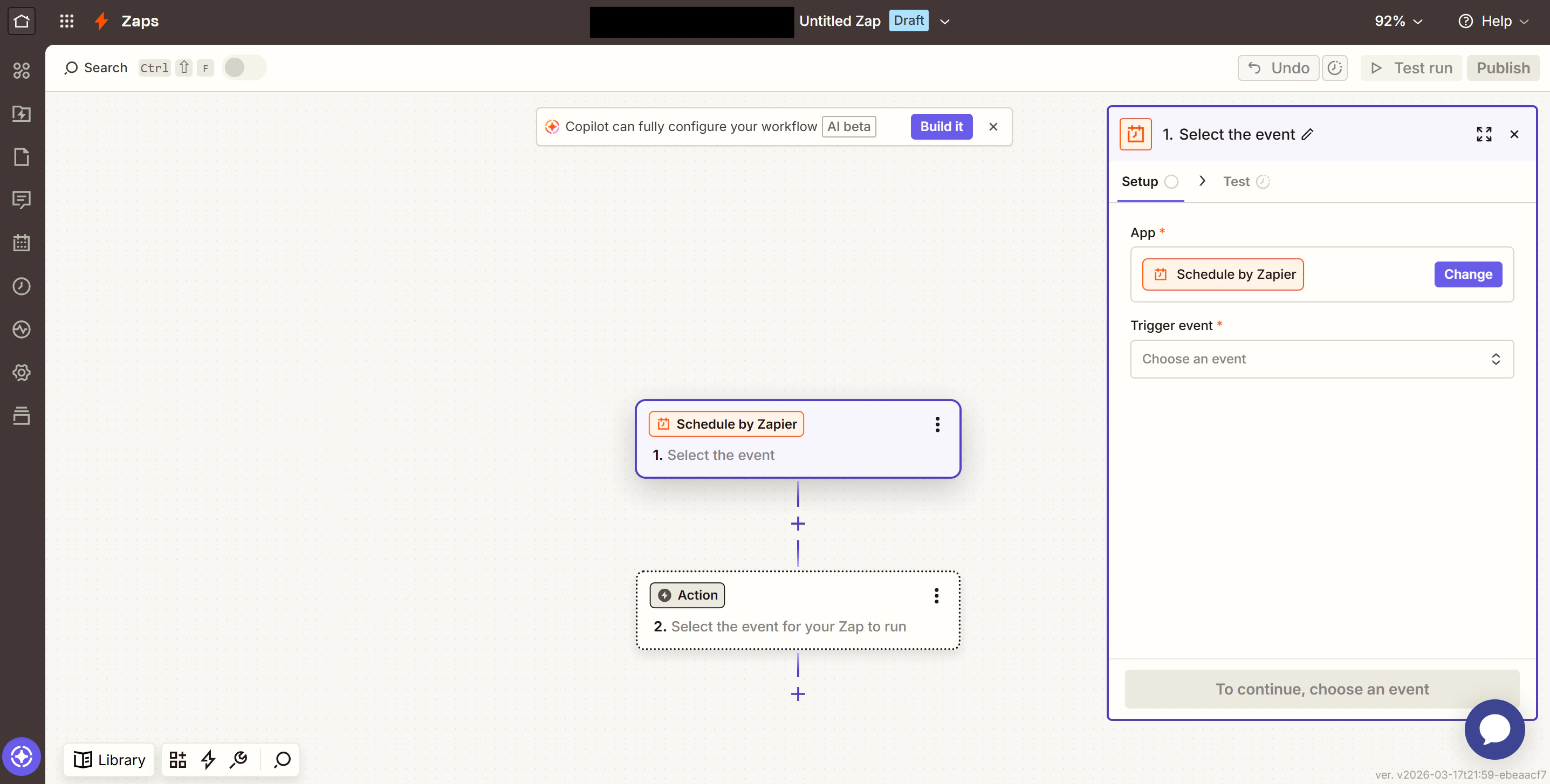Viewport: 1550px width, 784px height.
Task: Click the lightning bolt icon in bottom toolbar
Action: pos(208,759)
